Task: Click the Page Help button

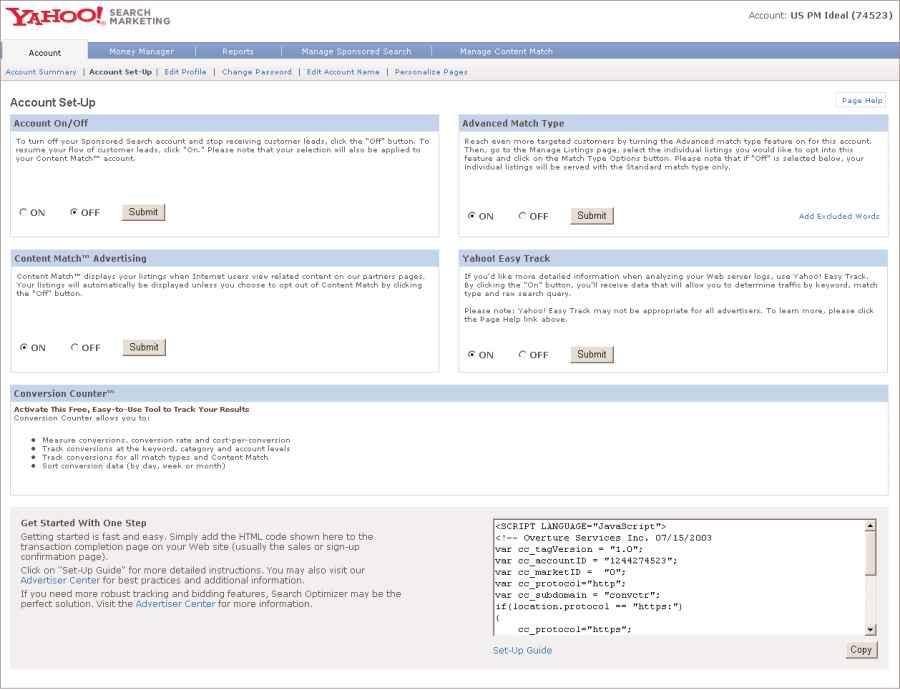Action: coord(860,101)
